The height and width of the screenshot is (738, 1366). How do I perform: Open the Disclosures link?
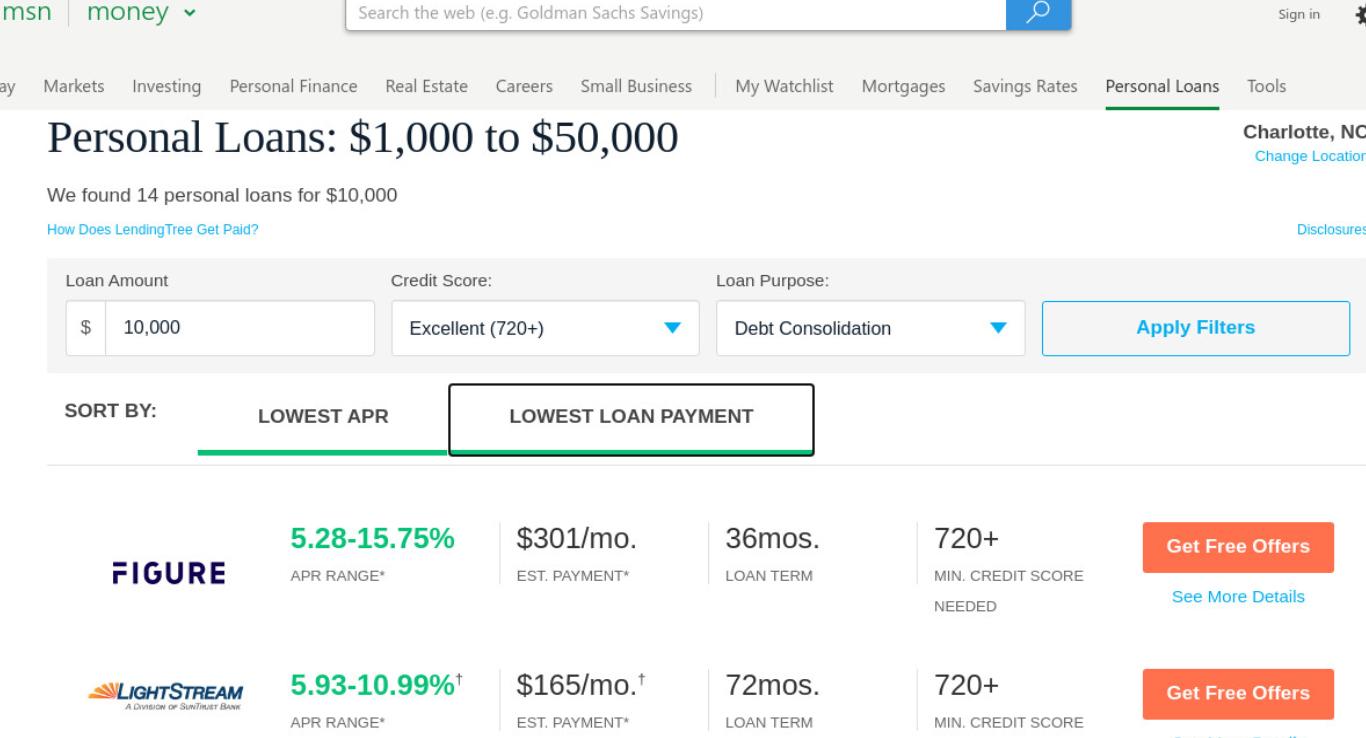pos(1331,230)
